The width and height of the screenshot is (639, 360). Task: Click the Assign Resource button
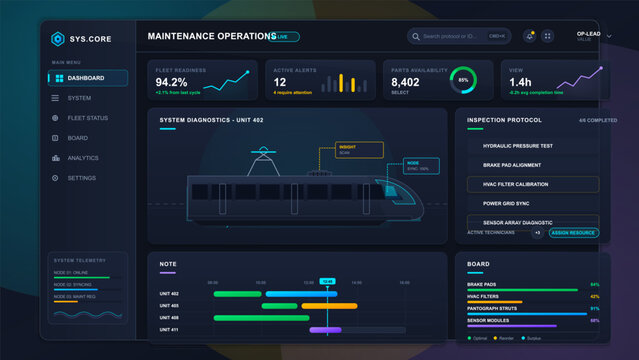pos(573,233)
